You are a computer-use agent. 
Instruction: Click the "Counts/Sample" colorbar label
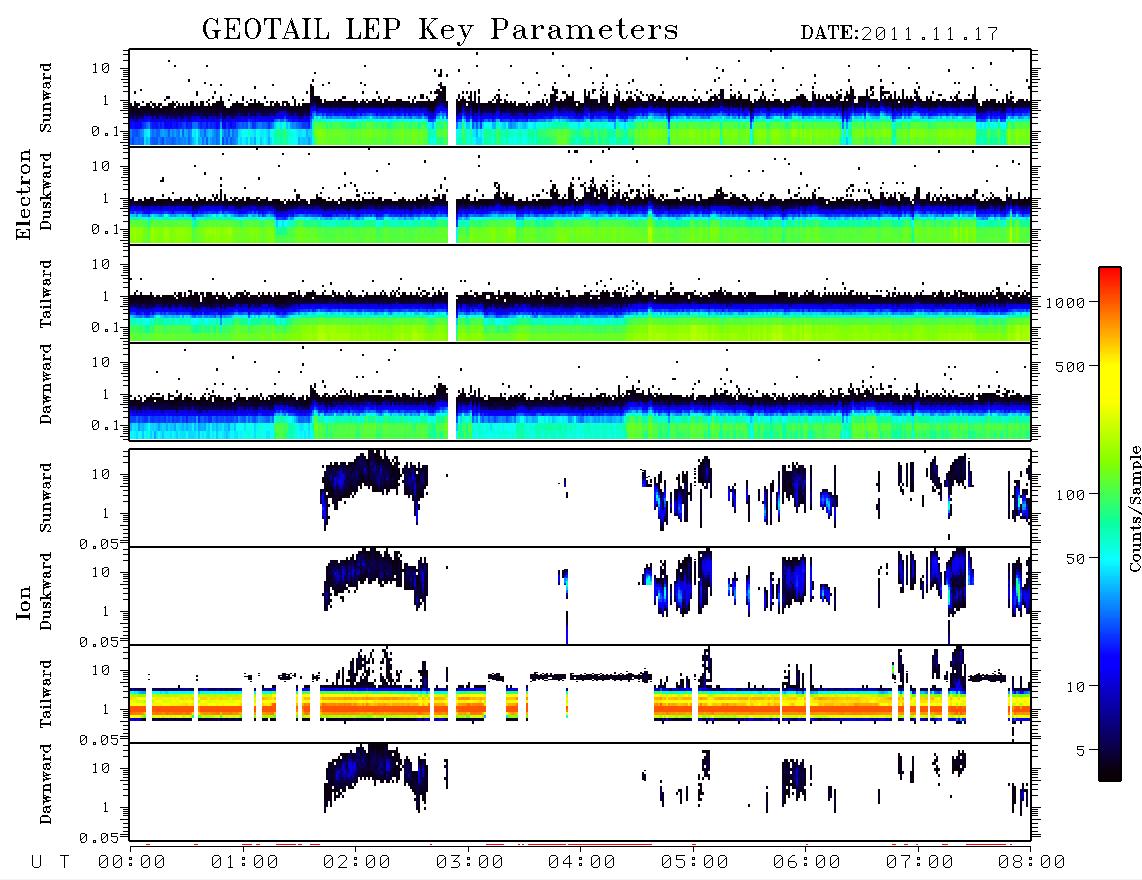click(1135, 508)
